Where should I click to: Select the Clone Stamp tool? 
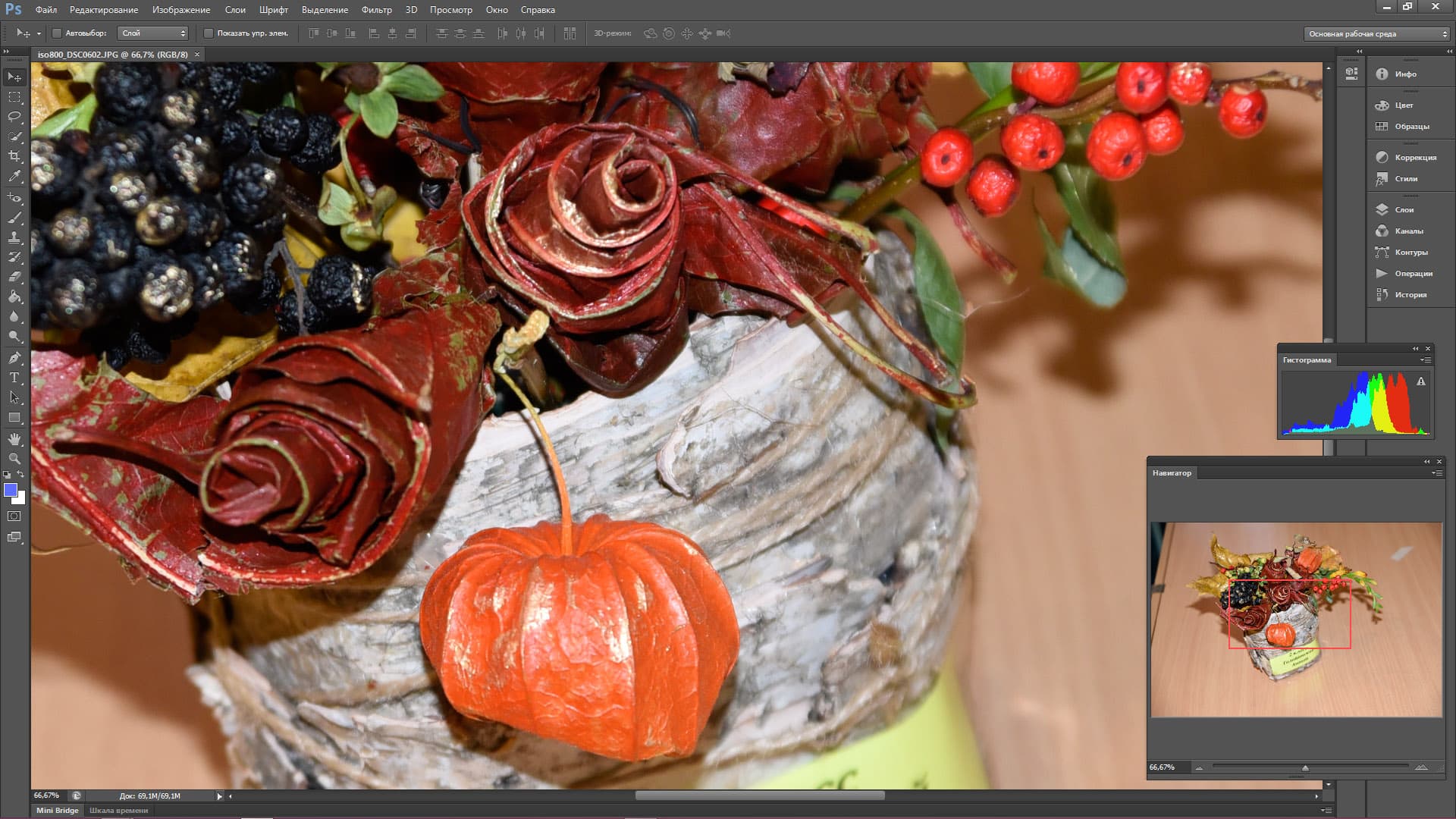pos(14,237)
